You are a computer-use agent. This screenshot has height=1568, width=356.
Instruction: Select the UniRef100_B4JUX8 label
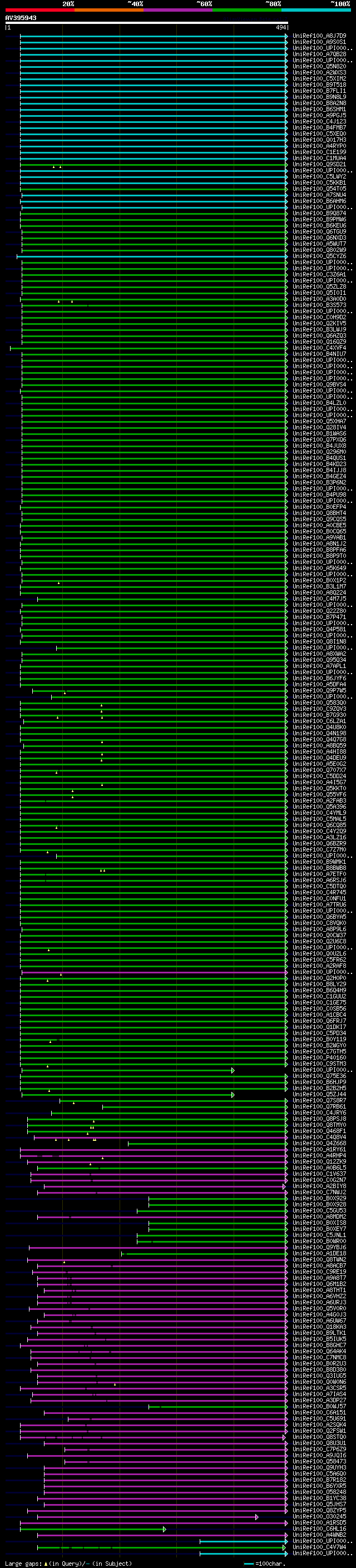319,446
